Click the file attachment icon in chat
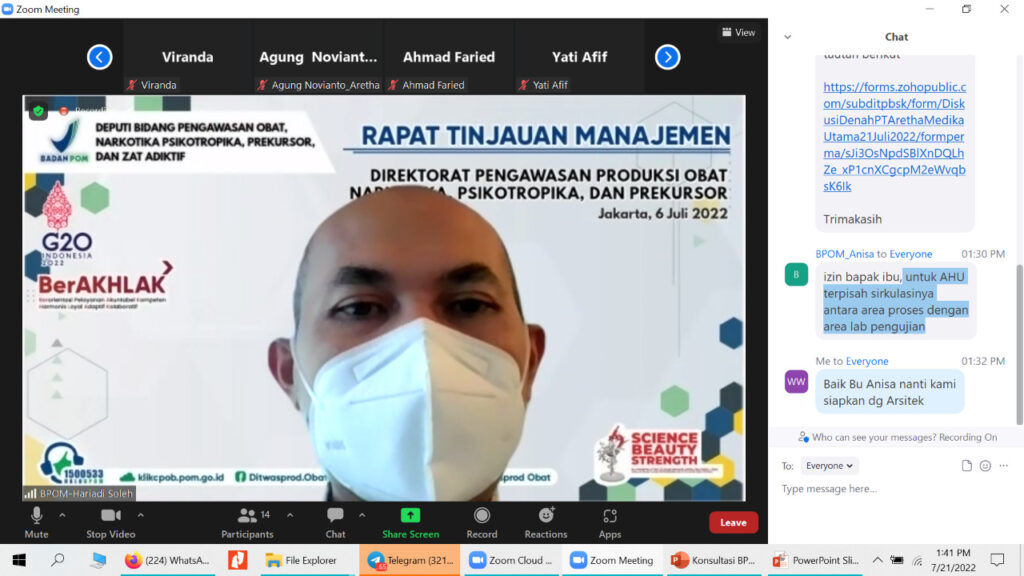Screen dimensions: 1024x576 966,466
